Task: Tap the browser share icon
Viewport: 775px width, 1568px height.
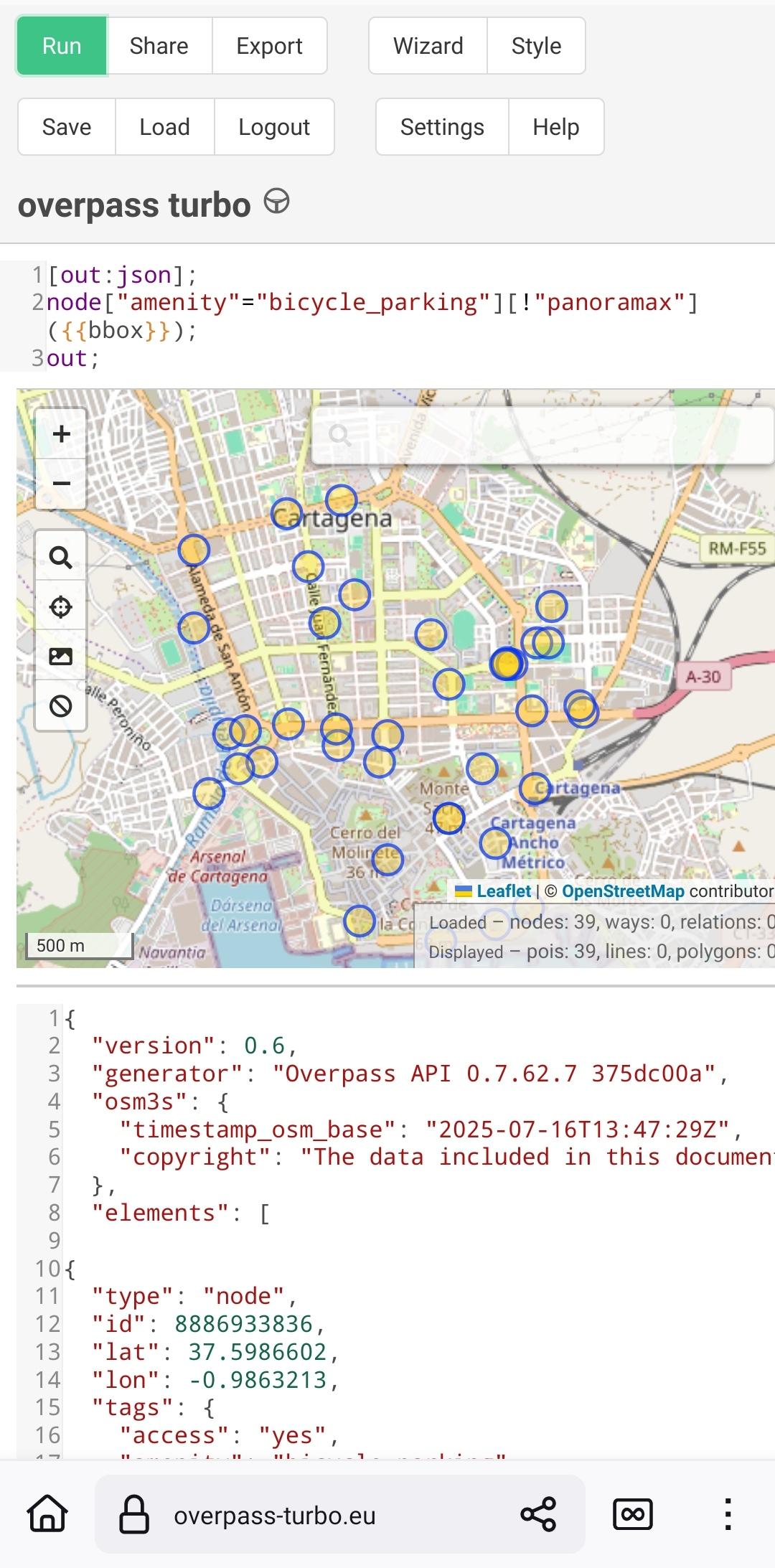Action: (538, 1515)
